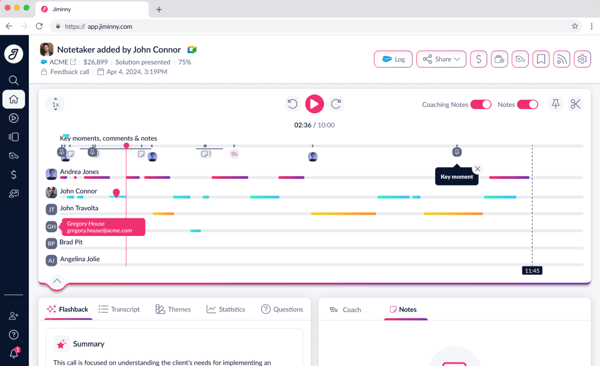Reload the browser page
600x366 pixels.
(x=39, y=26)
